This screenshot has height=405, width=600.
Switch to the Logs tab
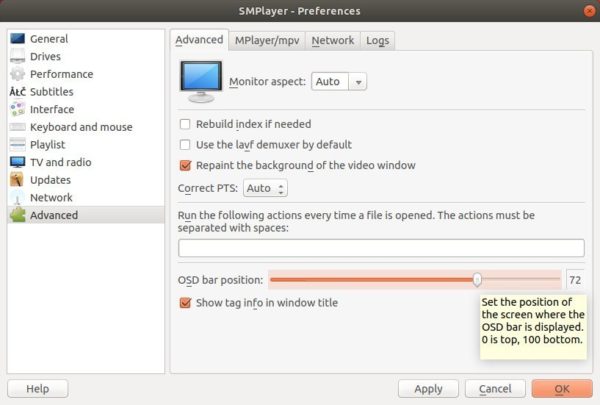[378, 41]
